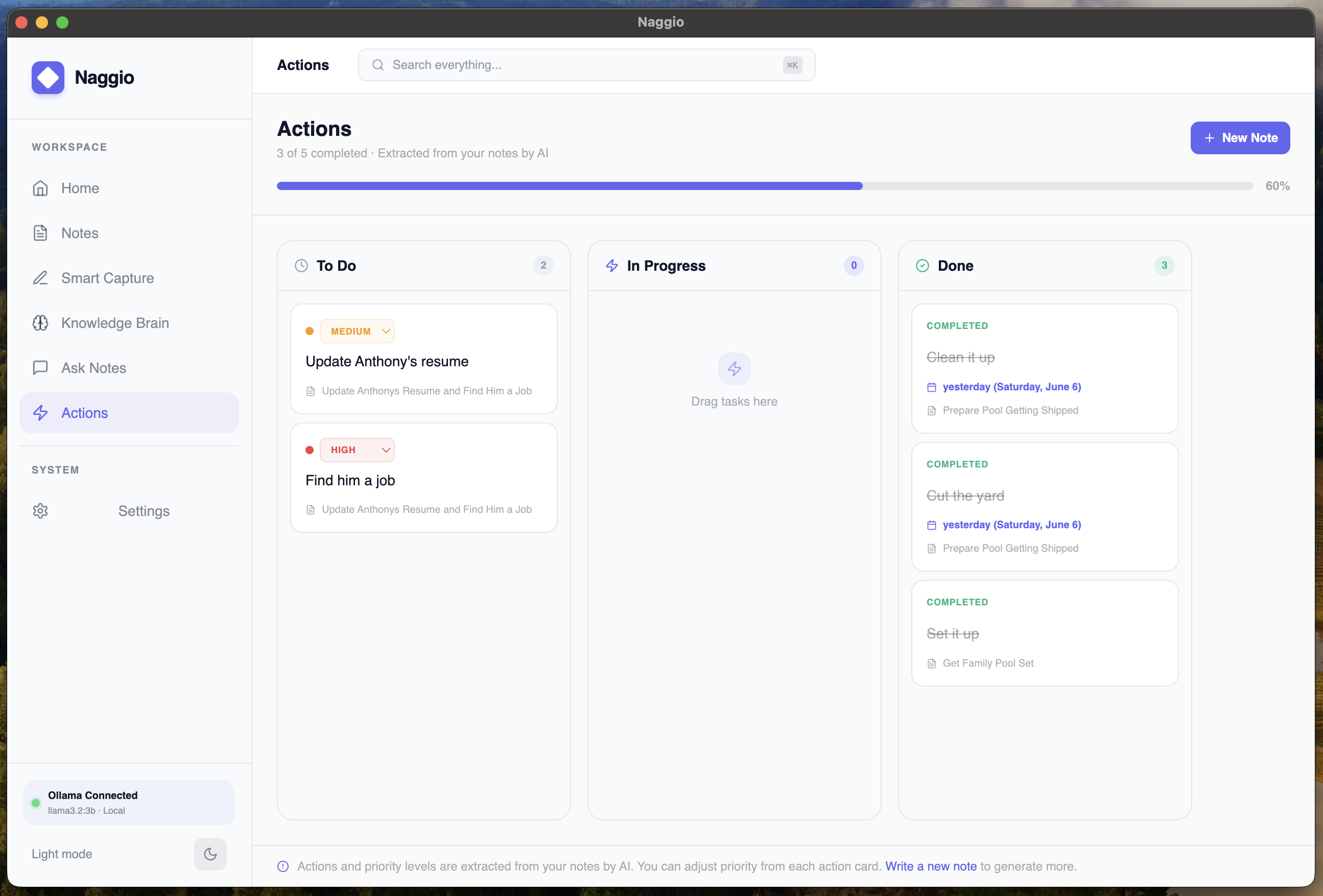Click the To Do count badge showing 2
The image size is (1323, 896).
[543, 265]
